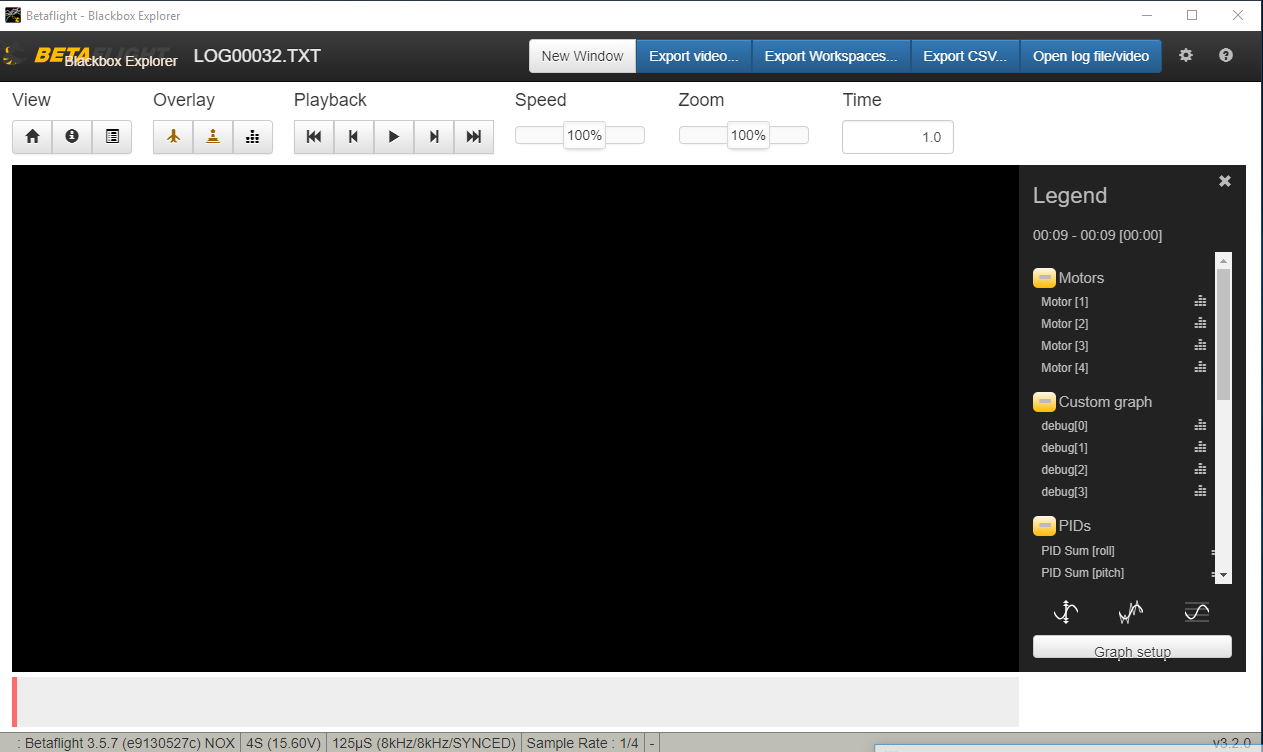Image resolution: width=1263 pixels, height=752 pixels.
Task: Click the Open log file/video button
Action: [x=1091, y=56]
